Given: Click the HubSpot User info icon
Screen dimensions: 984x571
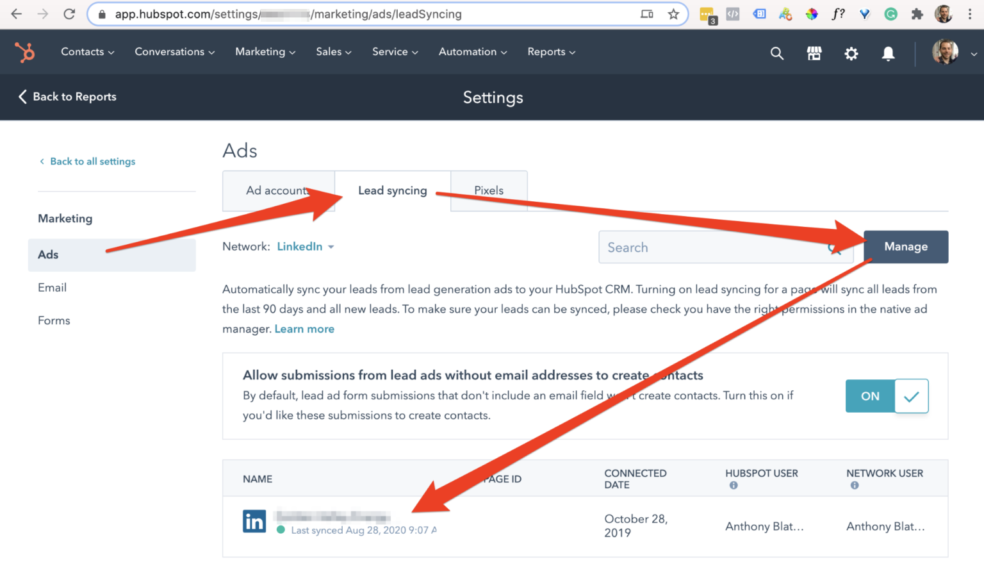Looking at the screenshot, I should tap(733, 485).
